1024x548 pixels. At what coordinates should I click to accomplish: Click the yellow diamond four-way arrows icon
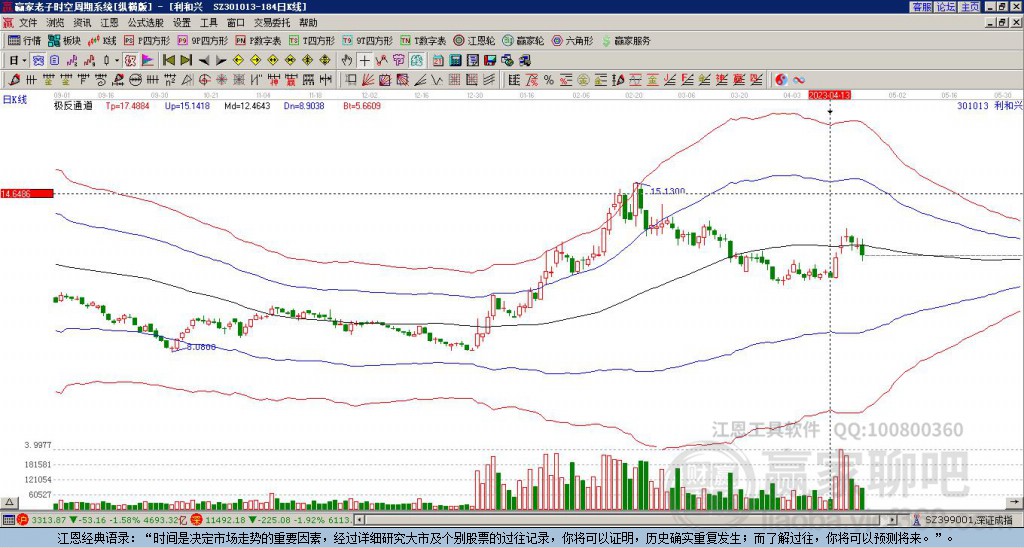[325, 61]
